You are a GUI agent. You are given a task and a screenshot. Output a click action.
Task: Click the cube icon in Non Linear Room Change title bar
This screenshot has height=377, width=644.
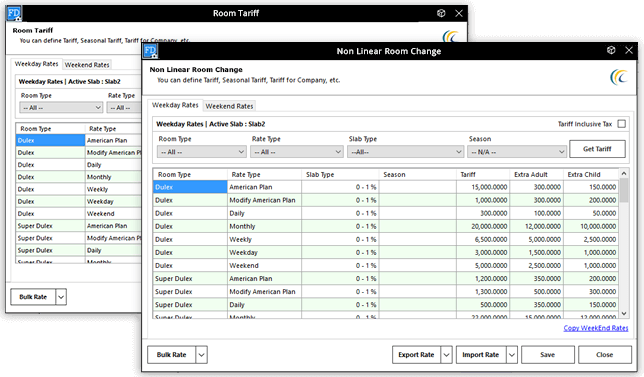pyautogui.click(x=611, y=50)
